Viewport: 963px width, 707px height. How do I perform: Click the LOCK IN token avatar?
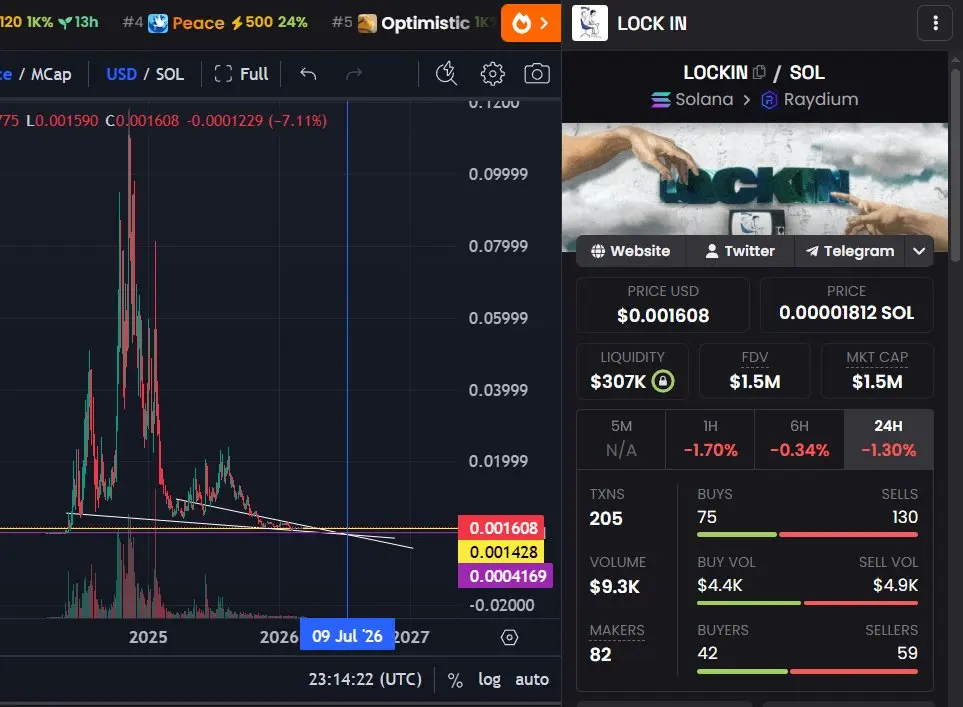pos(590,23)
